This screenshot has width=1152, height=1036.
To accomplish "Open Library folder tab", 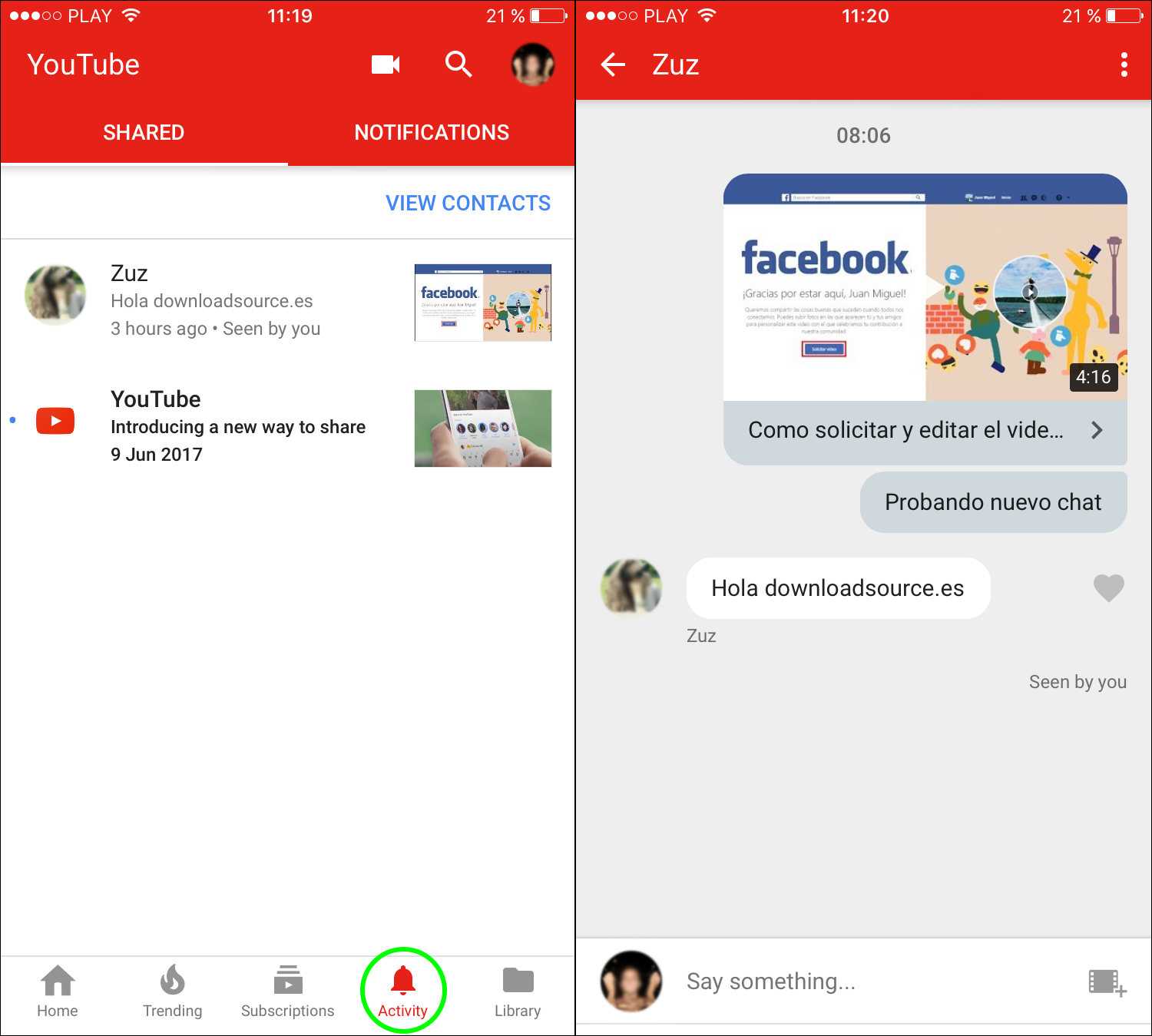I will point(518,991).
